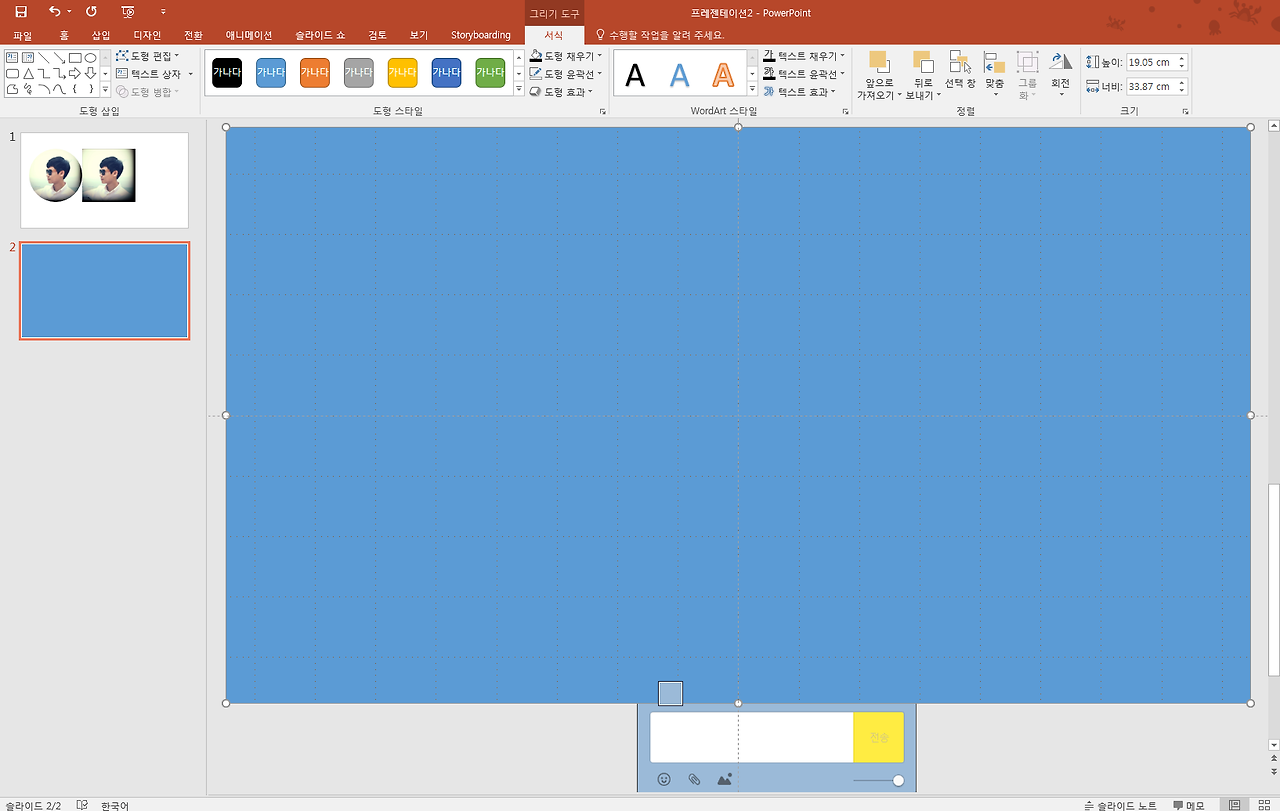1280x811 pixels.
Task: Open the 도형 편집 dropdown
Action: (x=148, y=56)
